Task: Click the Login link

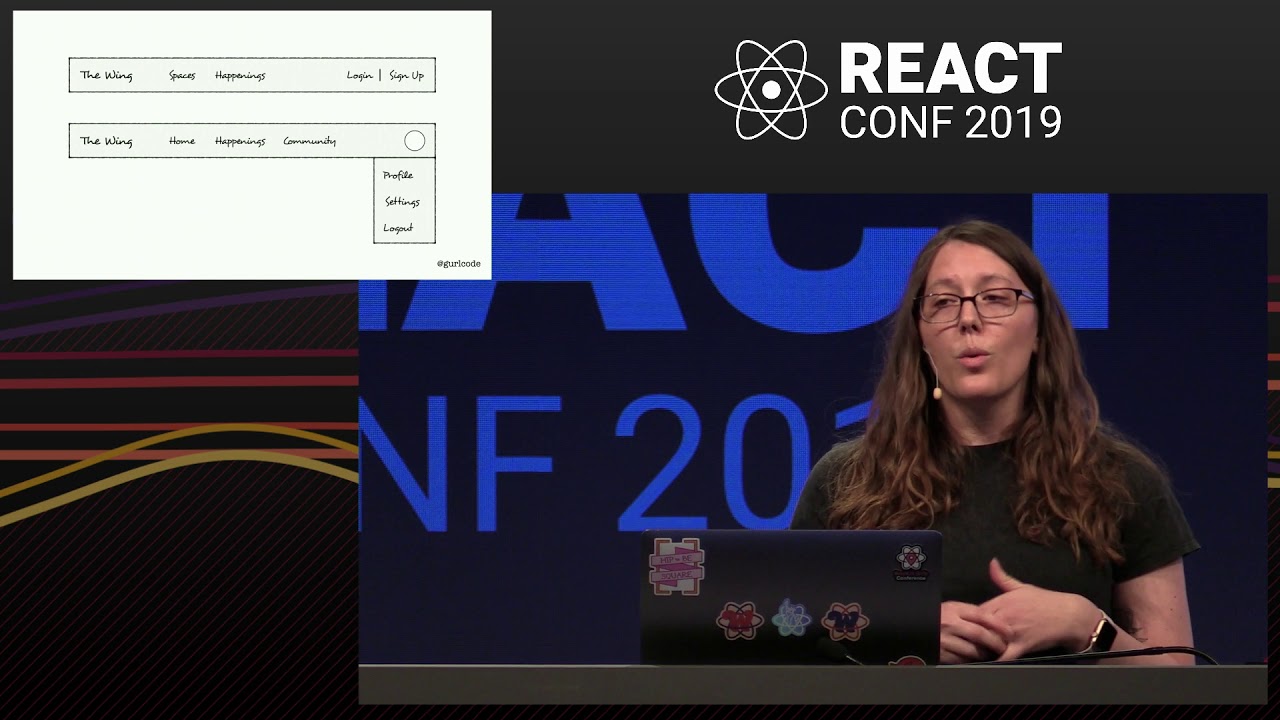Action: (358, 74)
